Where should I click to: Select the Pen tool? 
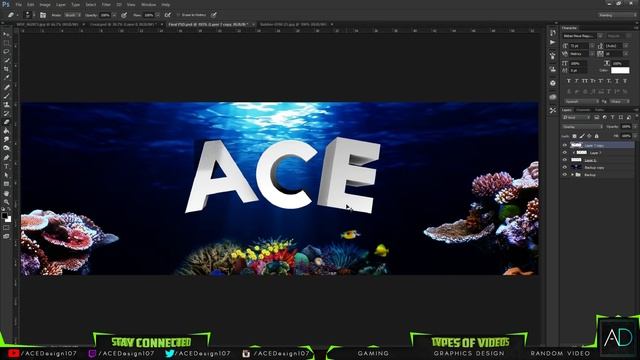(x=6, y=158)
